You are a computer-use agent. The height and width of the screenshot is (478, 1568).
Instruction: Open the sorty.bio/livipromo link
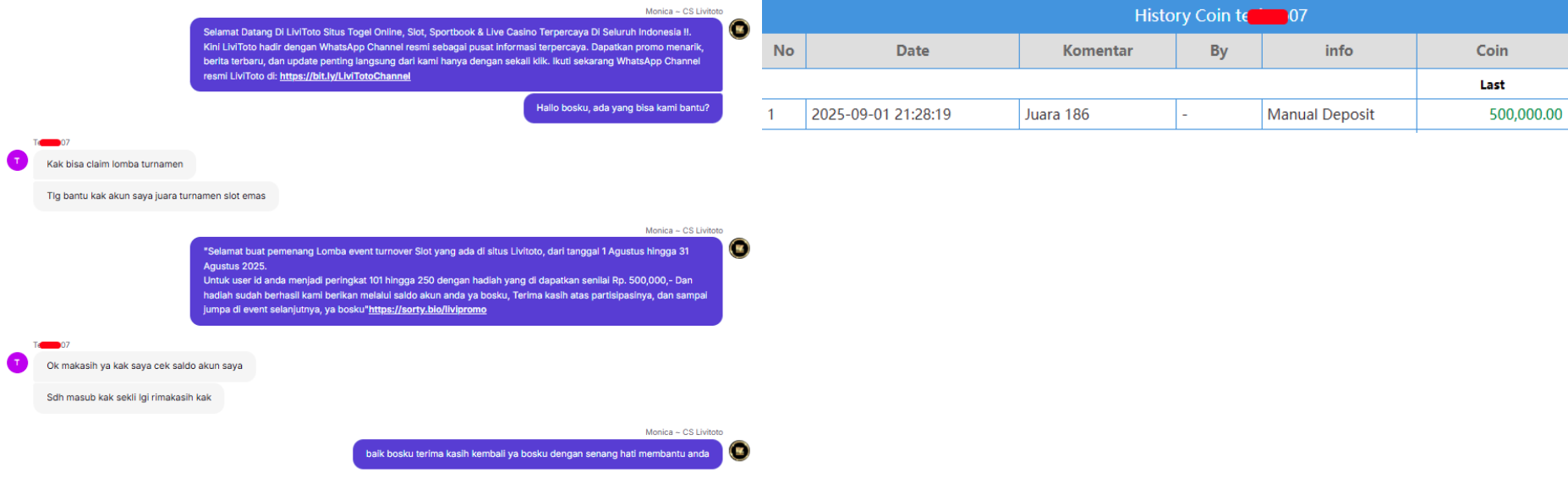[x=427, y=310]
